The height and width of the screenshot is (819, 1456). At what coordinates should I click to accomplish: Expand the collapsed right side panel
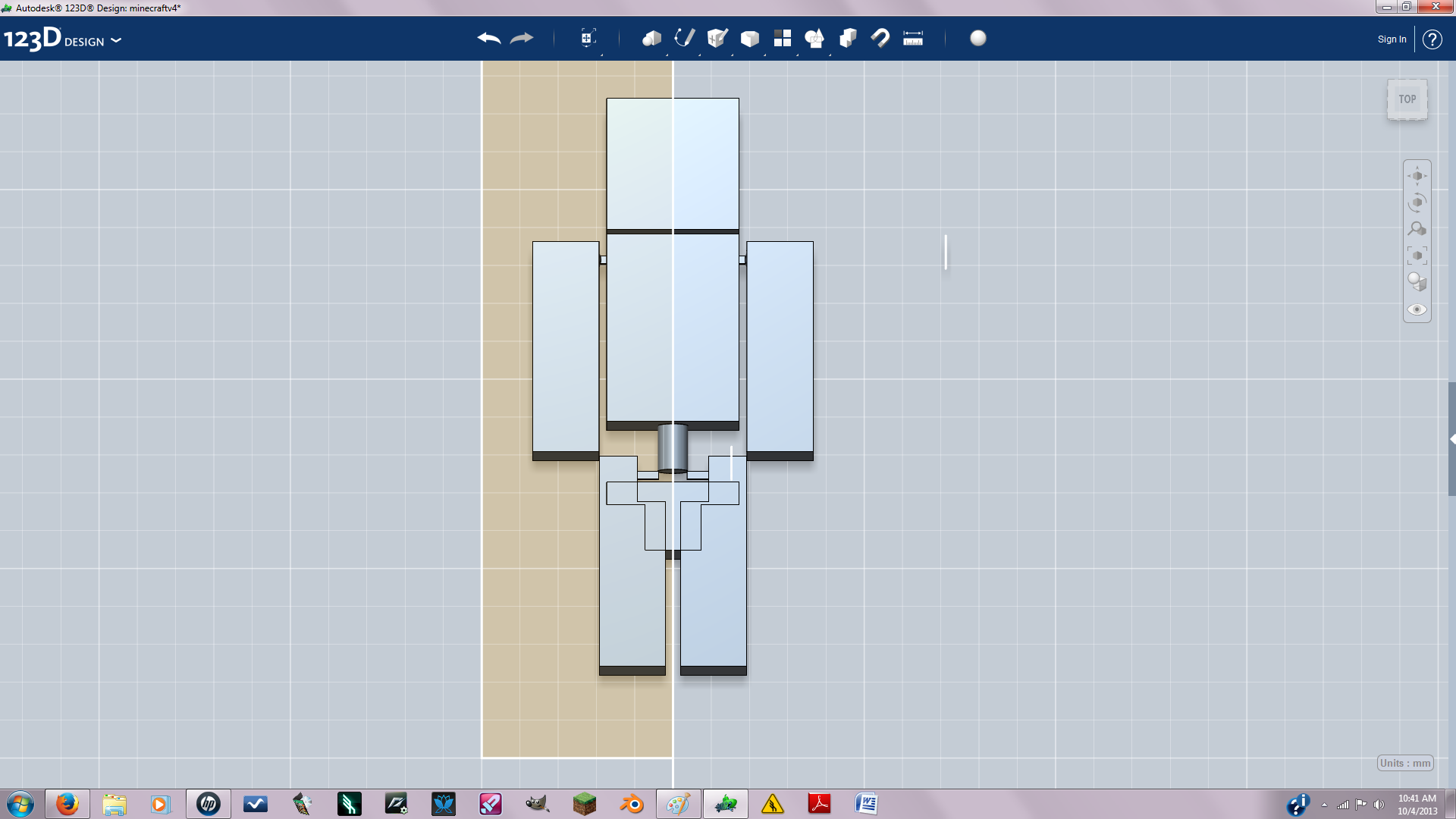point(1451,439)
